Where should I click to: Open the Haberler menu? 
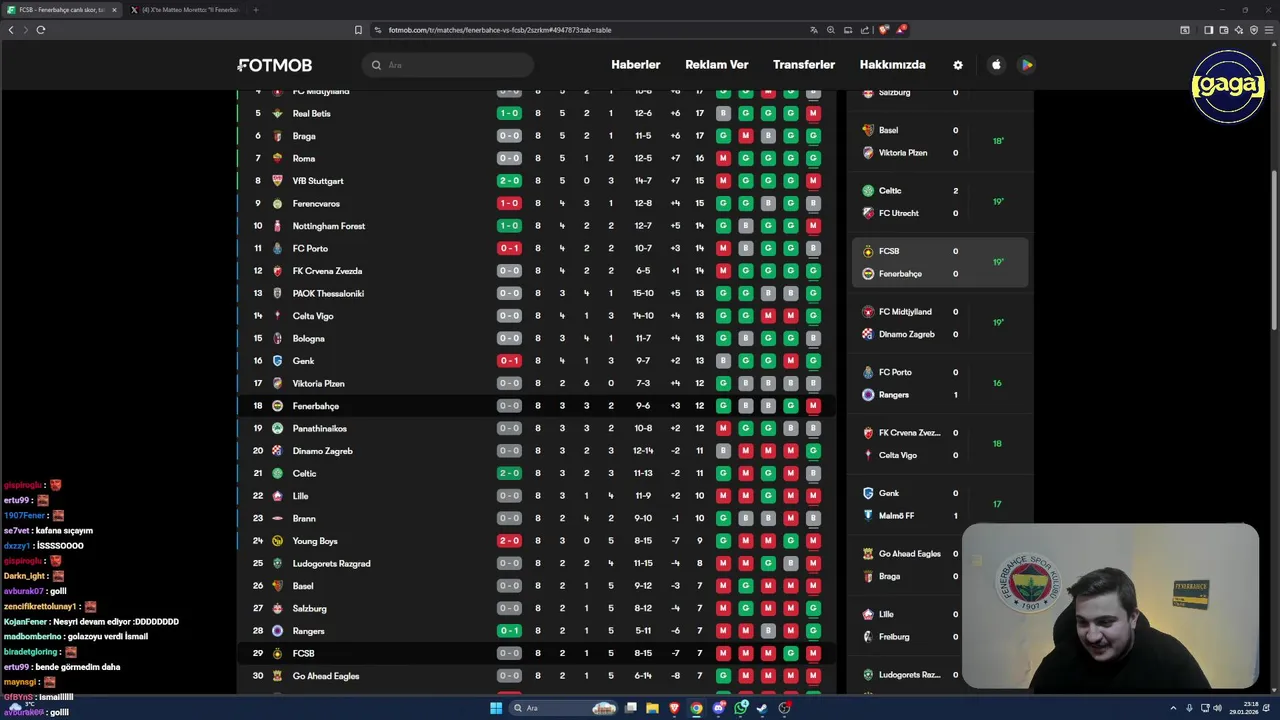[x=636, y=65]
